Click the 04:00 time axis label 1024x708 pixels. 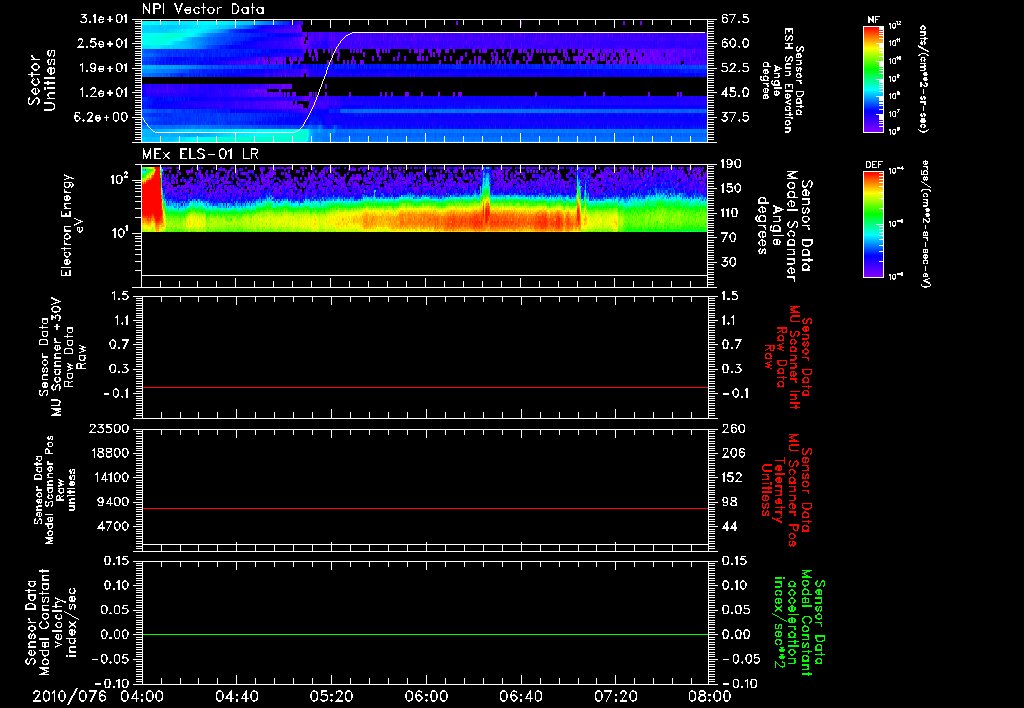pos(142,697)
